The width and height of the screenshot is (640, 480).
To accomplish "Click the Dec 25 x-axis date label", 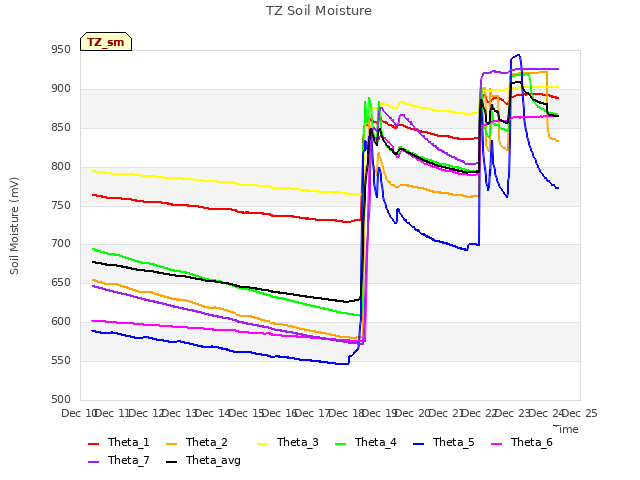I will coord(580,413).
